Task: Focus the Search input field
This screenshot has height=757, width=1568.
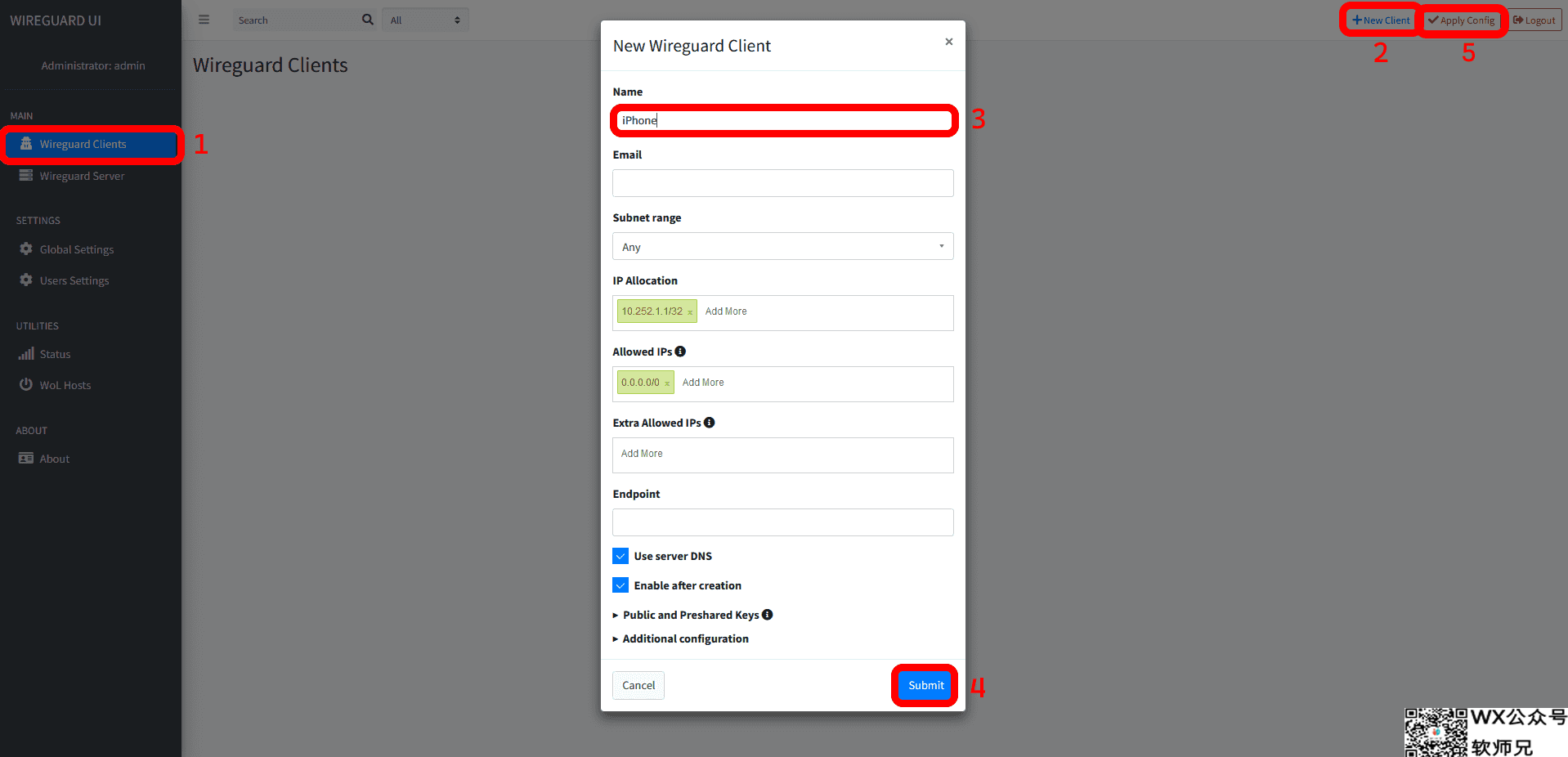Action: [296, 20]
